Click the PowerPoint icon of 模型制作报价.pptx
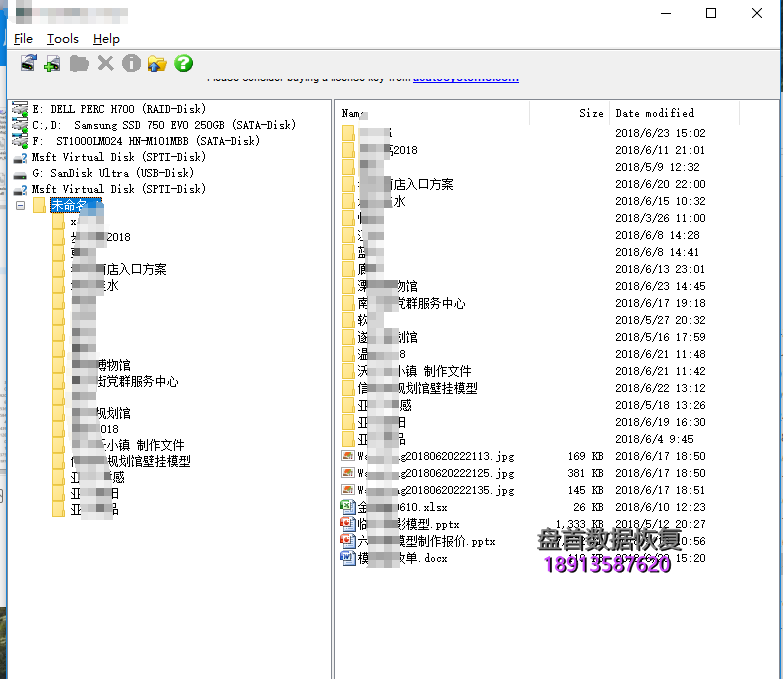 [348, 541]
